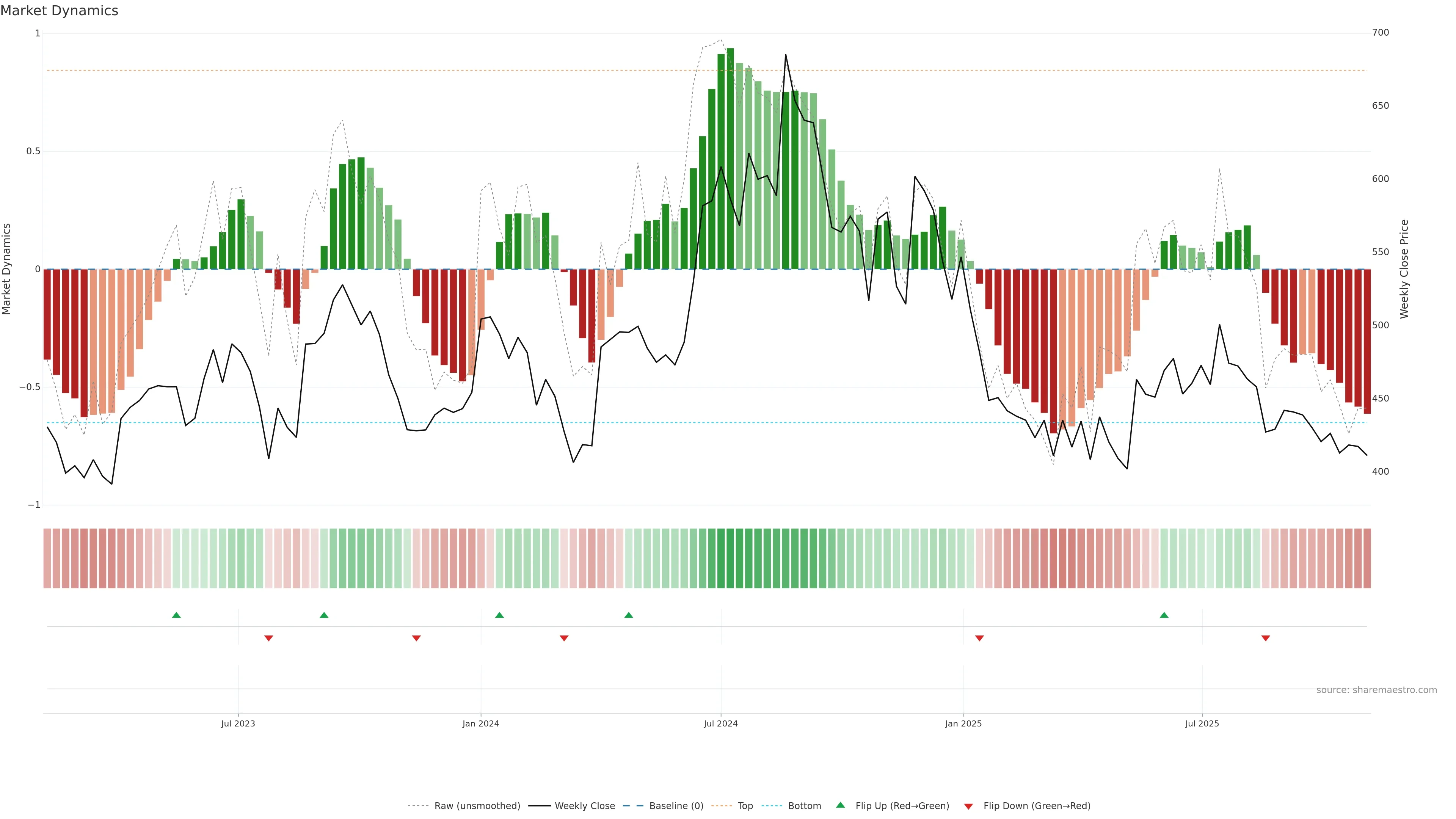This screenshot has height=819, width=1456.
Task: Click the Weekly Close Price axis title
Action: click(x=1404, y=269)
